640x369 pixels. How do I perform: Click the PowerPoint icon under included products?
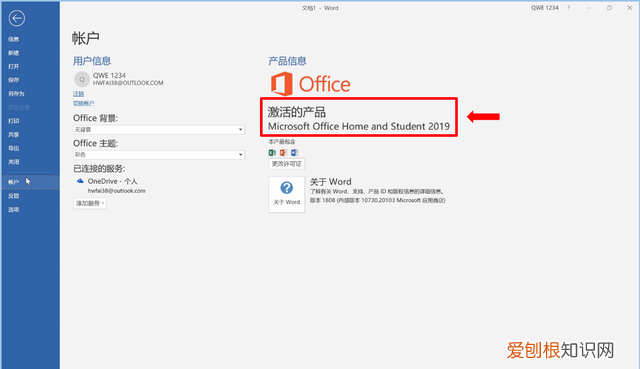point(283,153)
